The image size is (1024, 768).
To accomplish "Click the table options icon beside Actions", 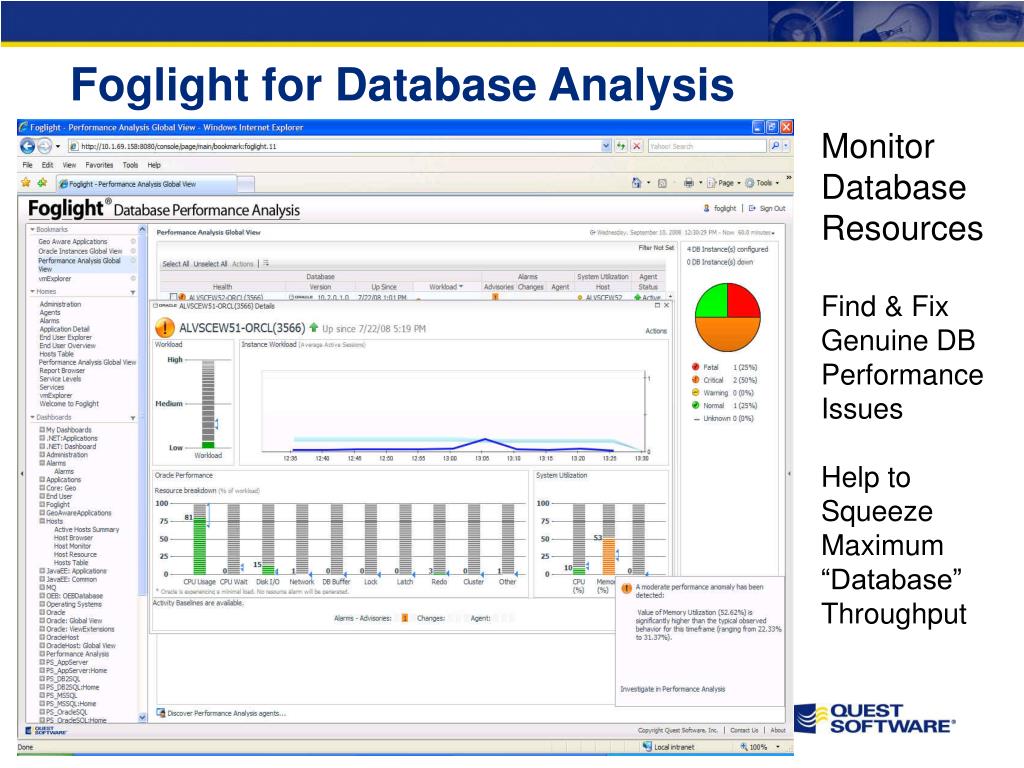I will click(266, 264).
